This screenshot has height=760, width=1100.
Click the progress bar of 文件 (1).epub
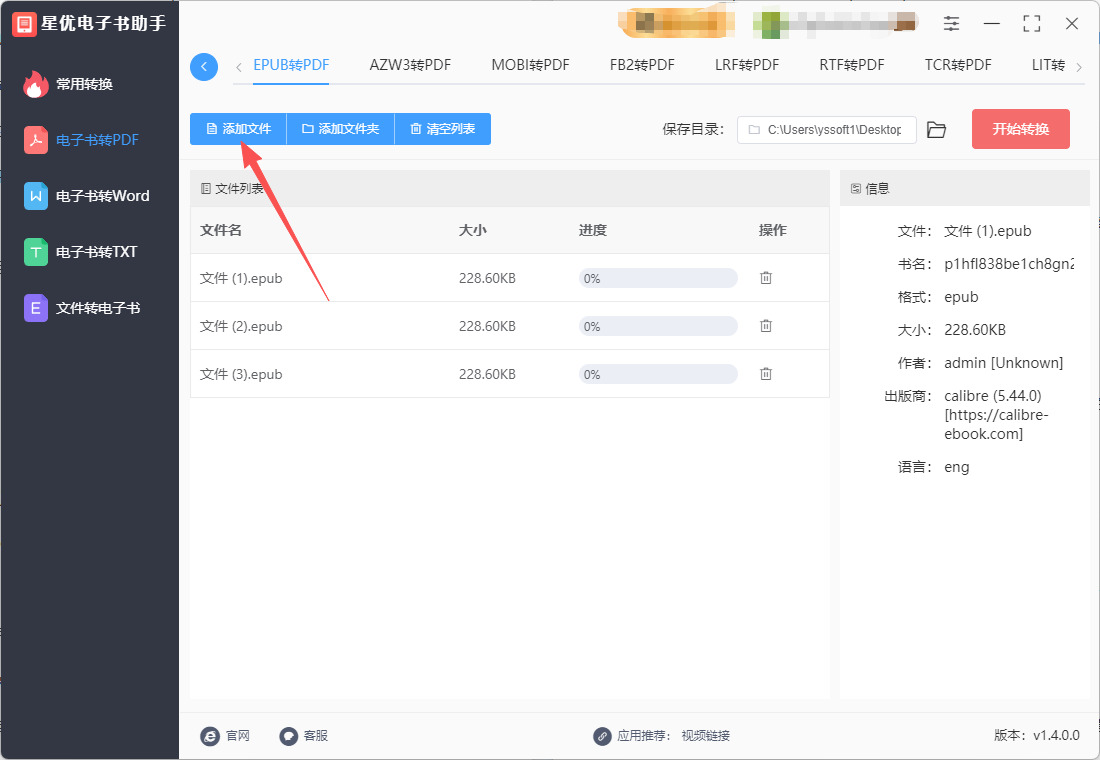(658, 279)
